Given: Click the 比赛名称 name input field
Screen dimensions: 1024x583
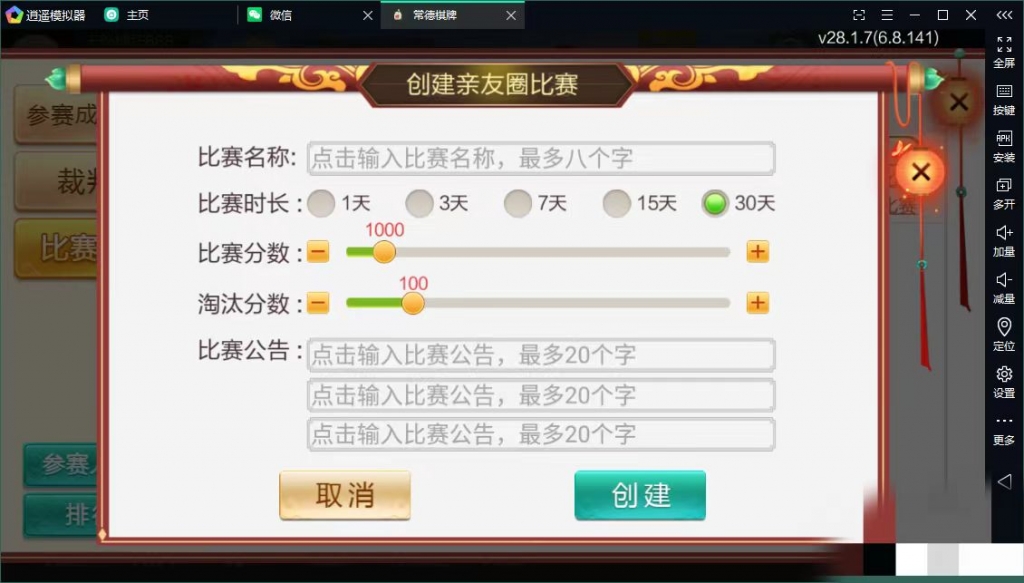Looking at the screenshot, I should click(541, 159).
